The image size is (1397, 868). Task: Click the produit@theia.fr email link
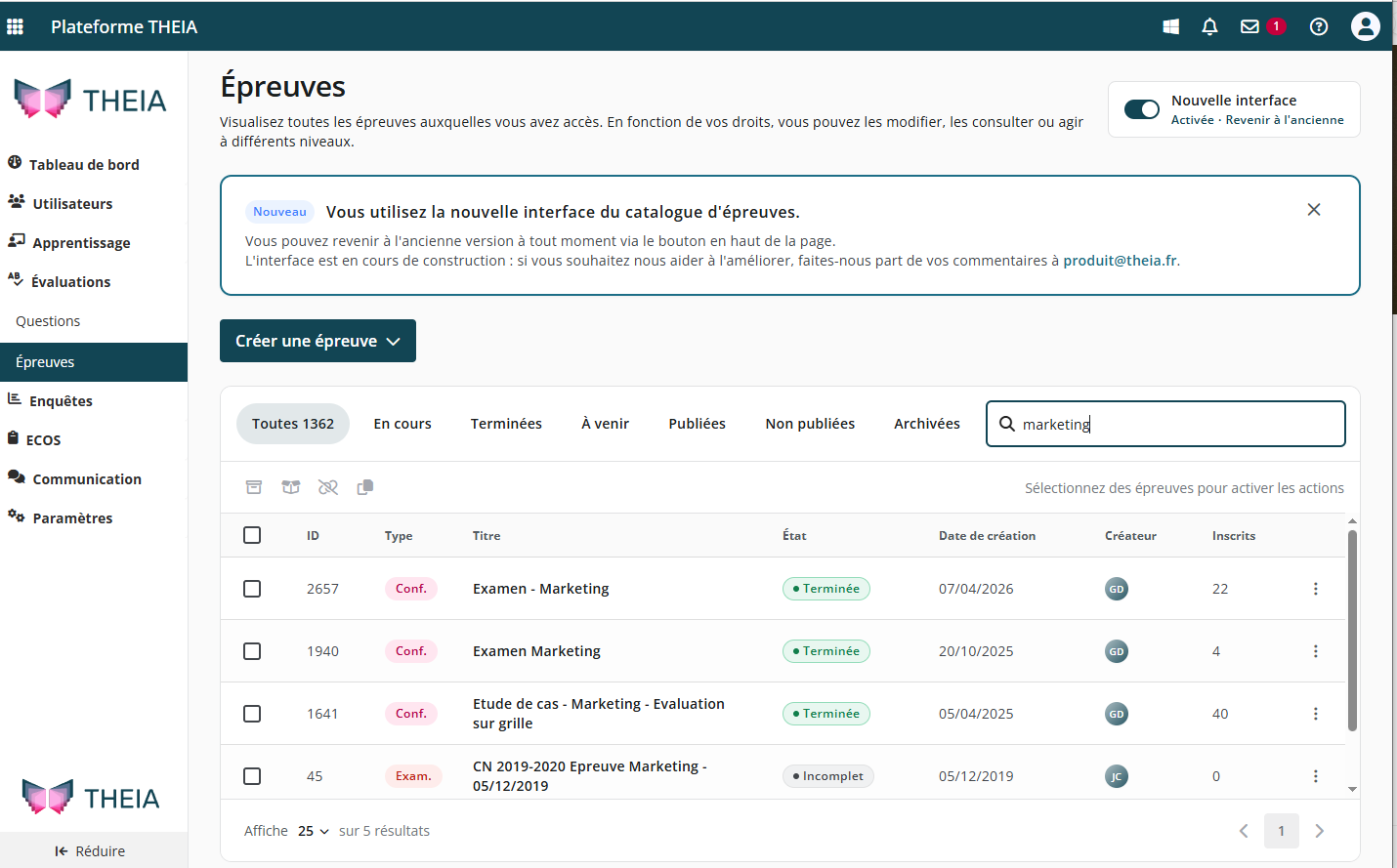pos(1120,261)
